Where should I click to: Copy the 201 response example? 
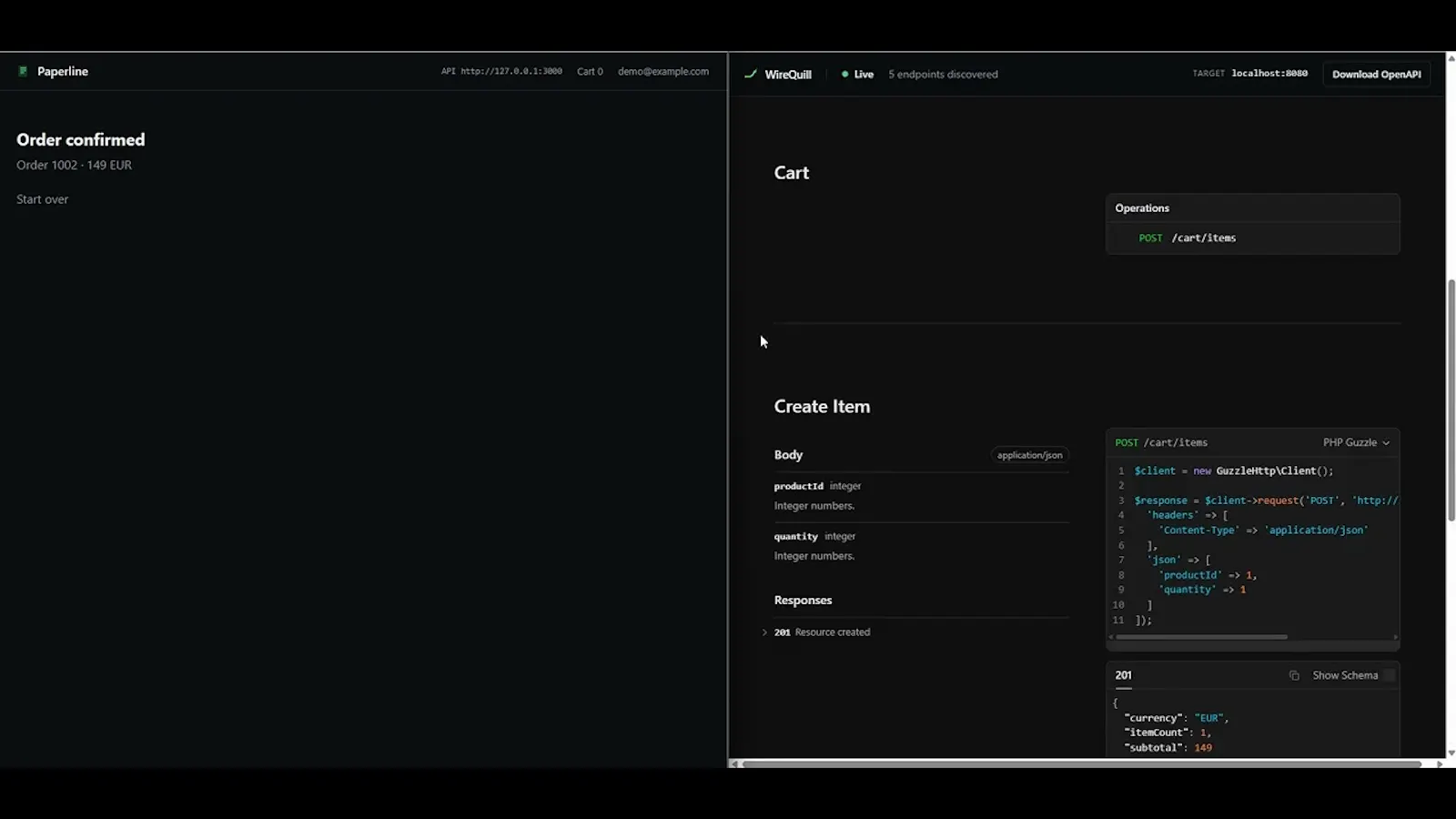(1294, 675)
